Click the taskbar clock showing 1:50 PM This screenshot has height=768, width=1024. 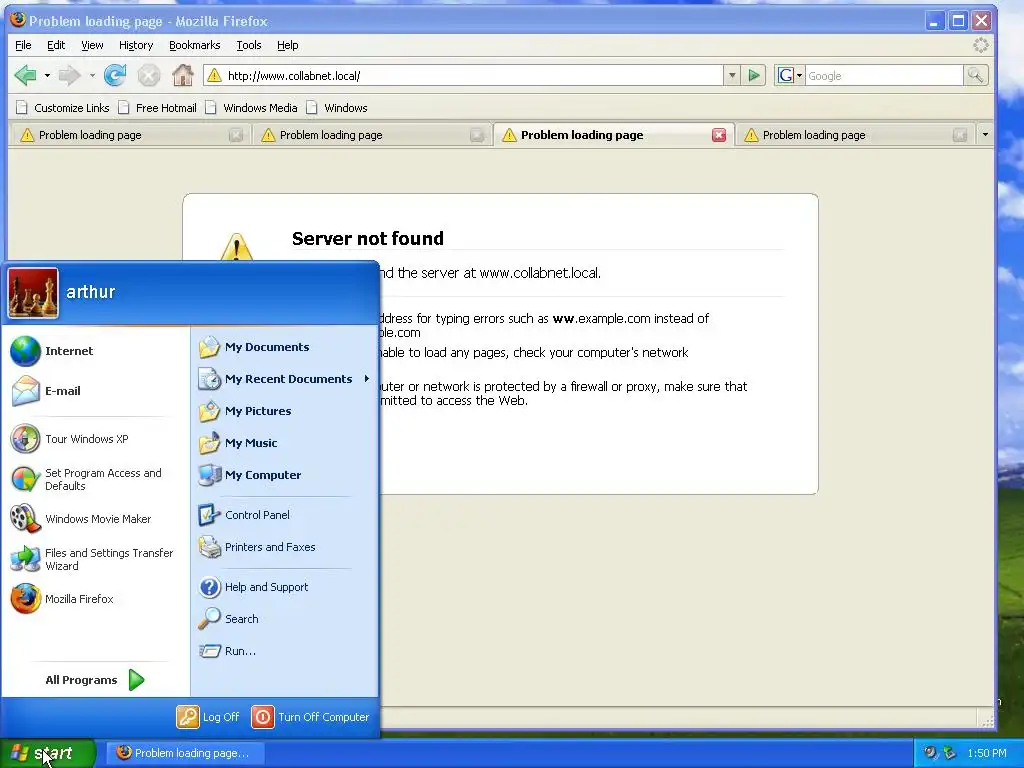point(987,753)
